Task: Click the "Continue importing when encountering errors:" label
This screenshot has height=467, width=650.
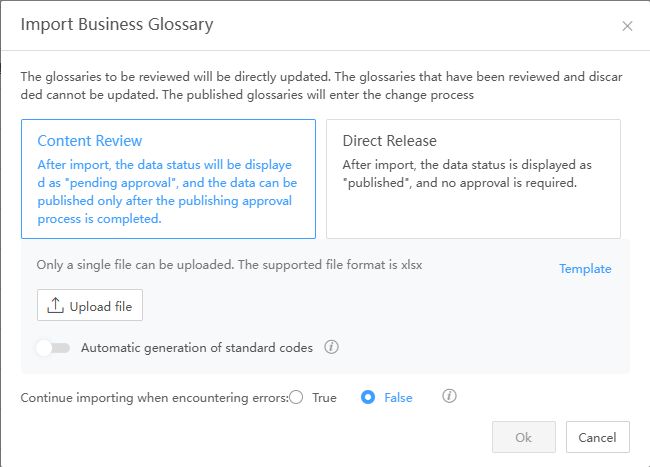Action: coord(155,398)
